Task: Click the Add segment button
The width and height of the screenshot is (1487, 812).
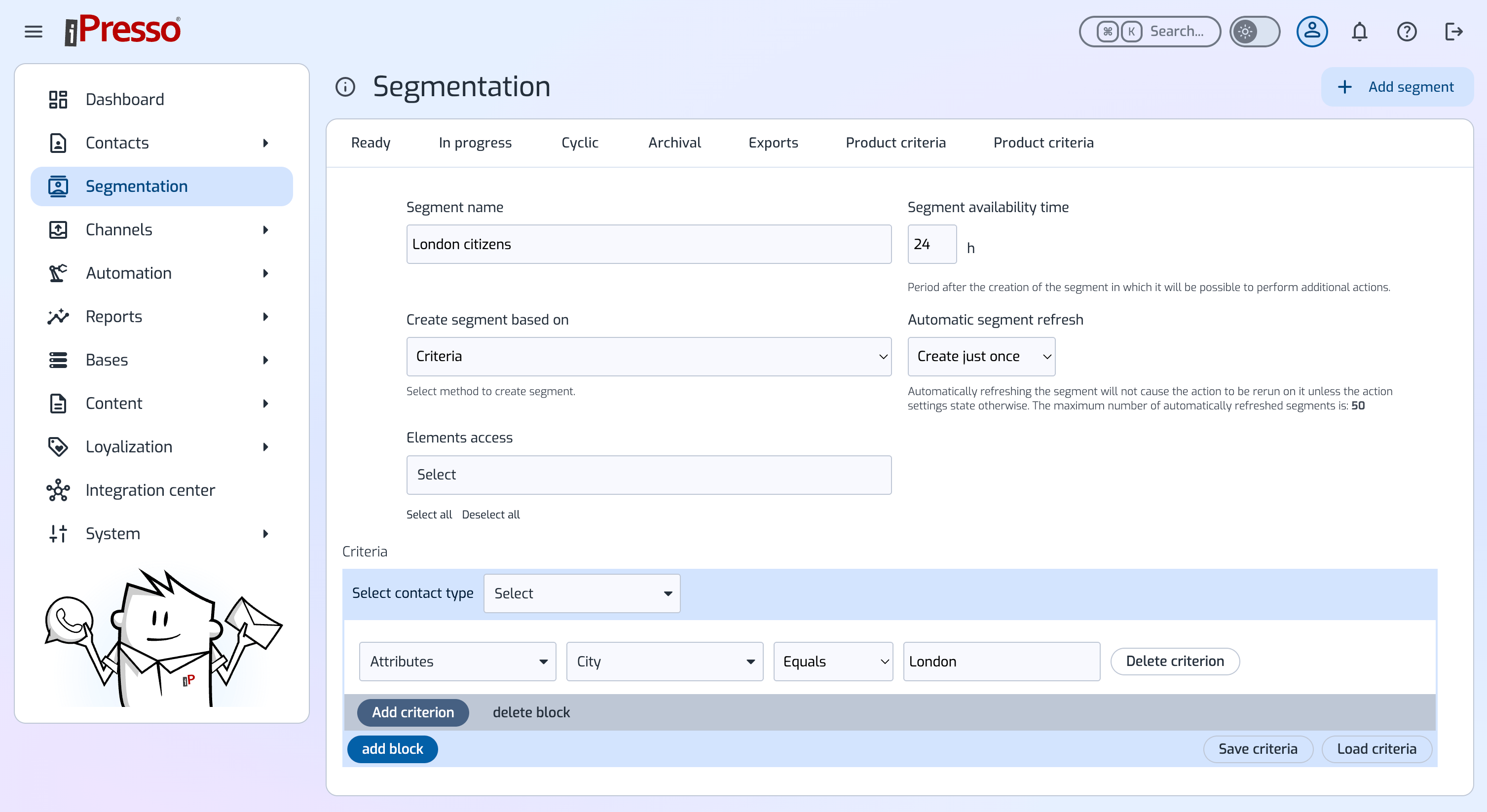Action: pyautogui.click(x=1397, y=87)
